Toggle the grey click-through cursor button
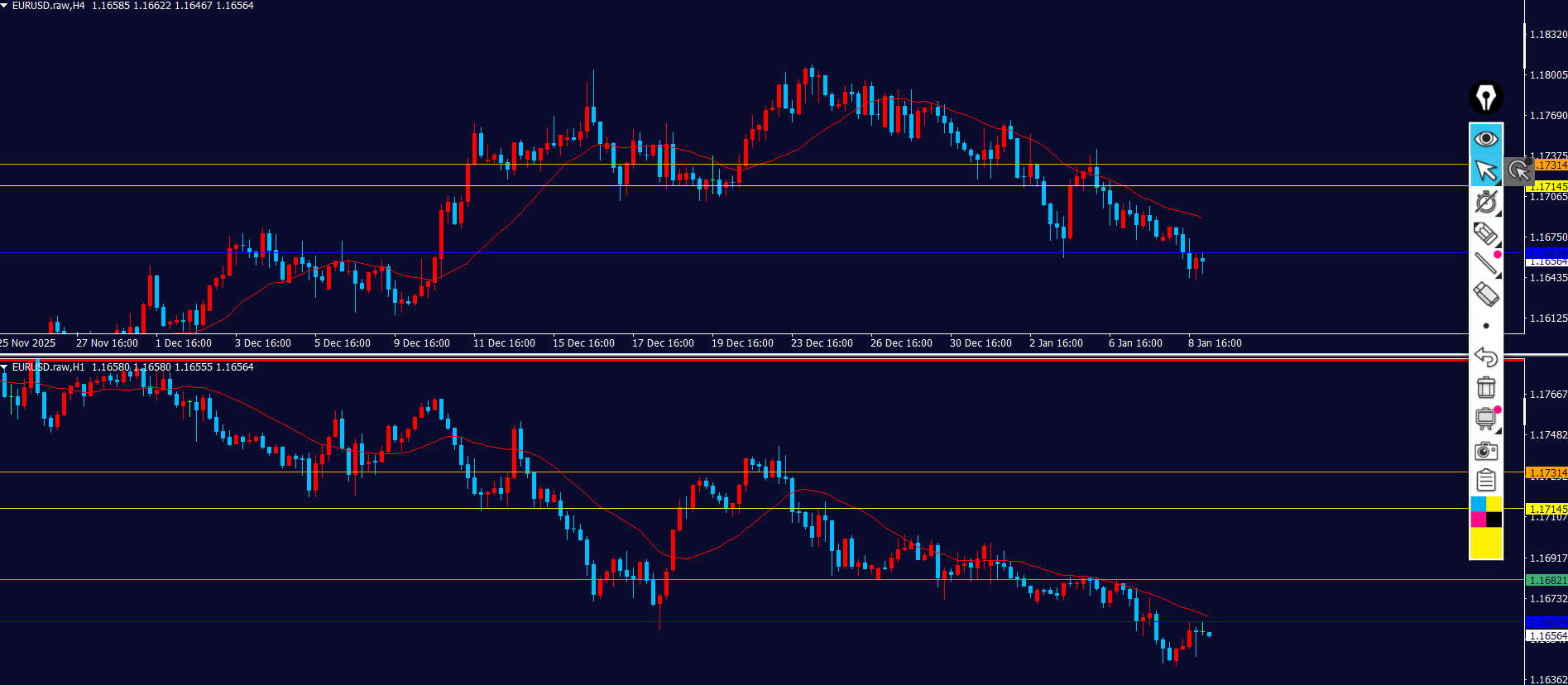Image resolution: width=1568 pixels, height=685 pixels. (1518, 171)
